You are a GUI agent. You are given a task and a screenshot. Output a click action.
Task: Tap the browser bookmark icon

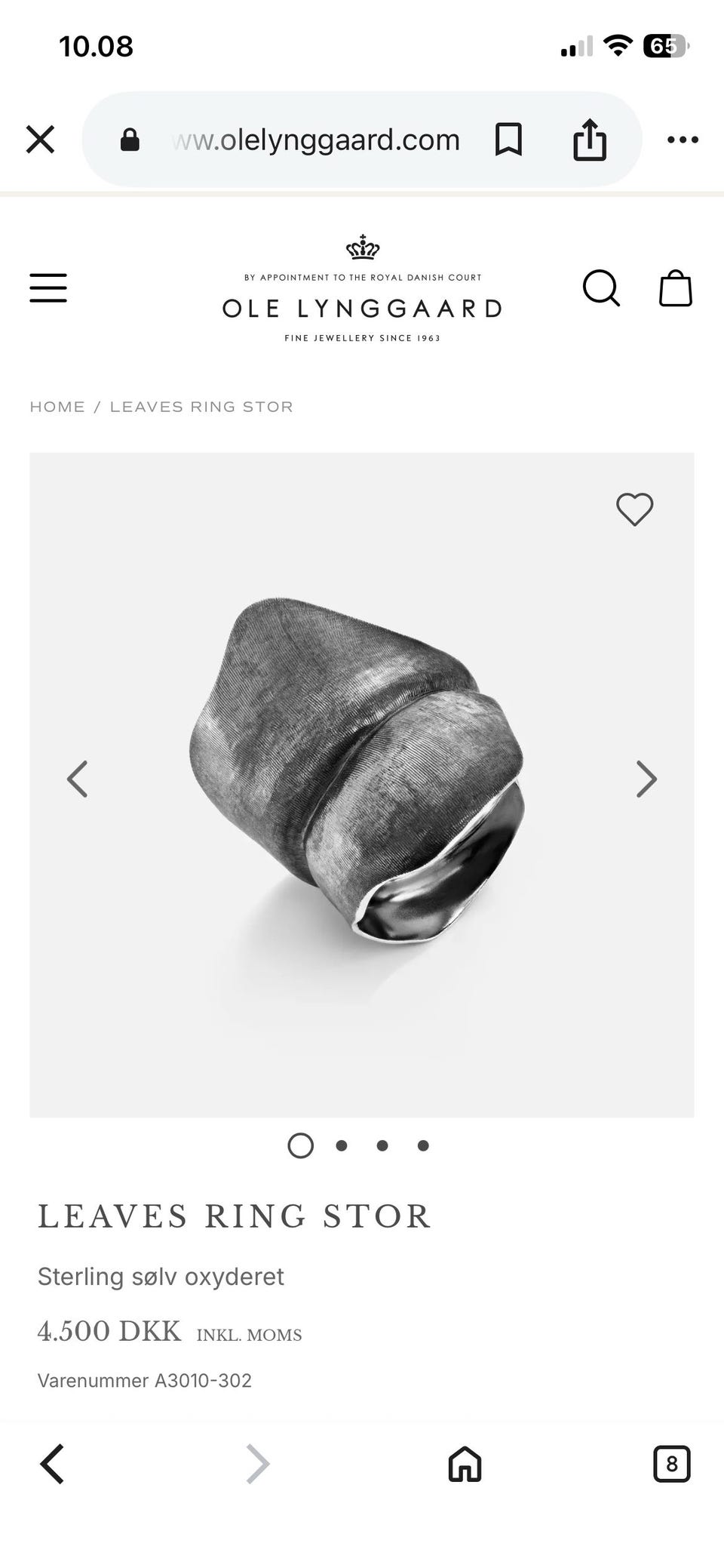(508, 140)
